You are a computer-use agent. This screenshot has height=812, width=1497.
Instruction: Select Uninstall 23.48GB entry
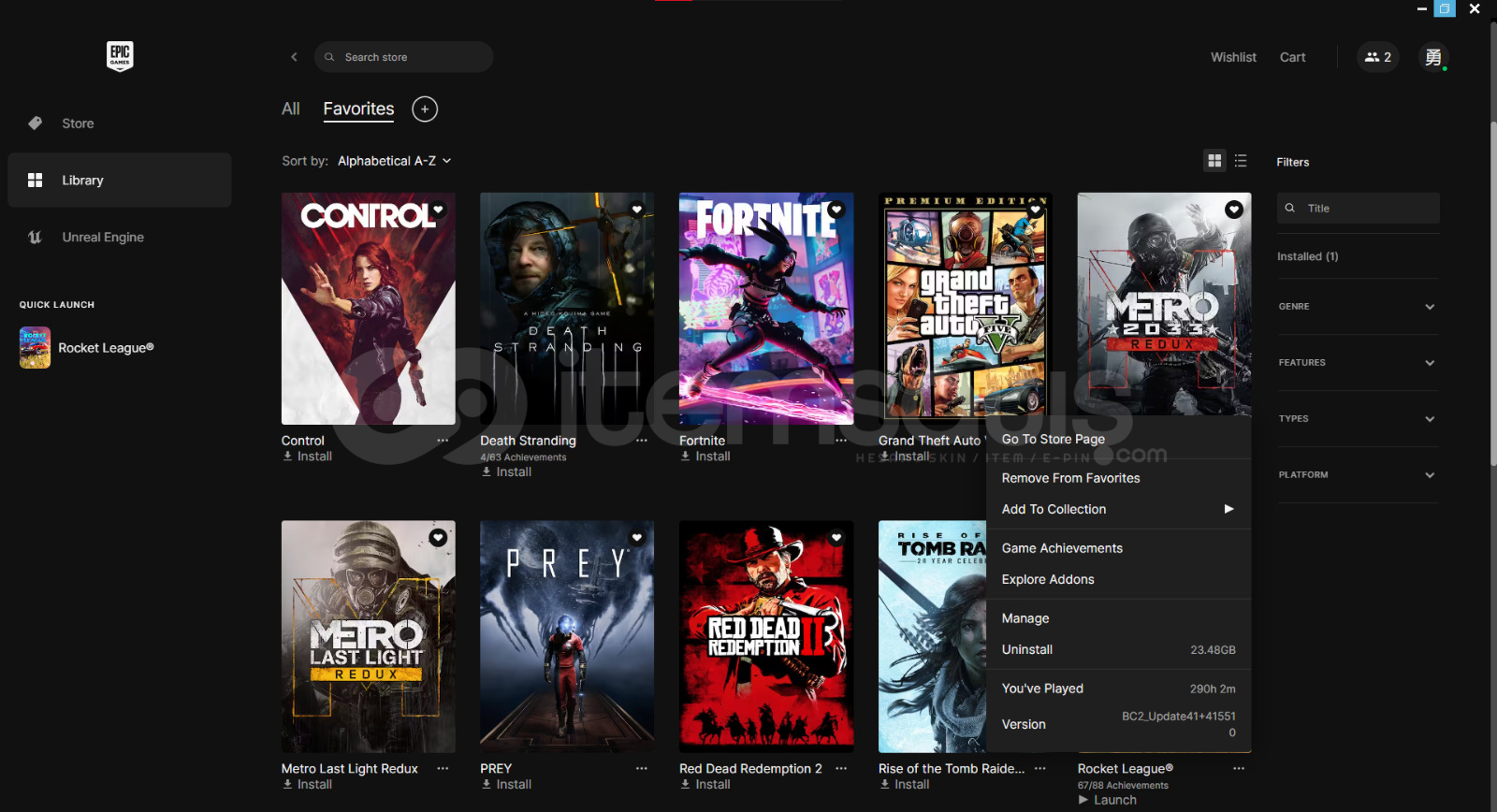coord(1119,649)
